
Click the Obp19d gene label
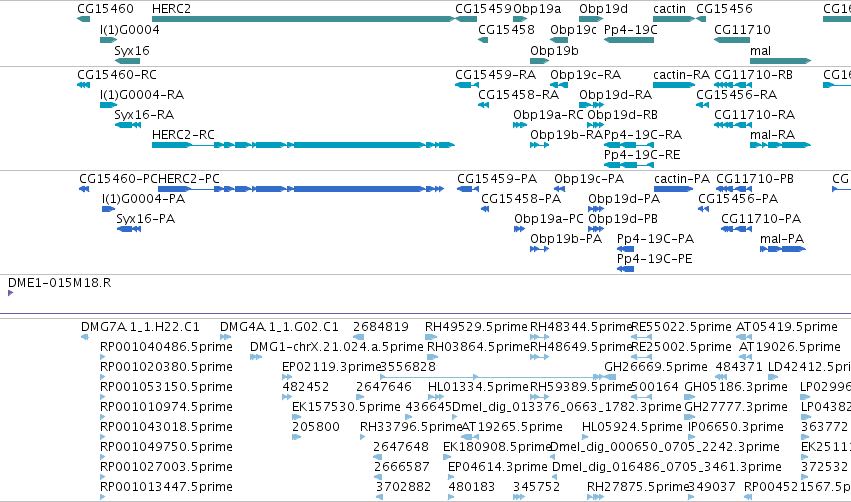point(603,9)
